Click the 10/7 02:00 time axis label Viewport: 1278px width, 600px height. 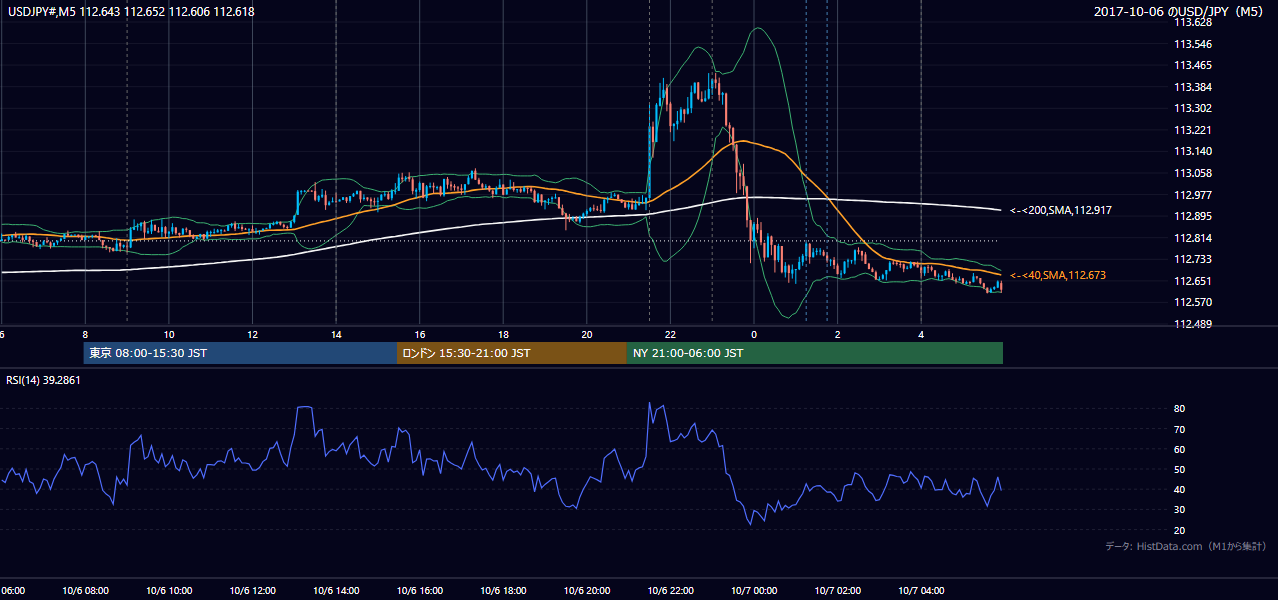[837, 591]
